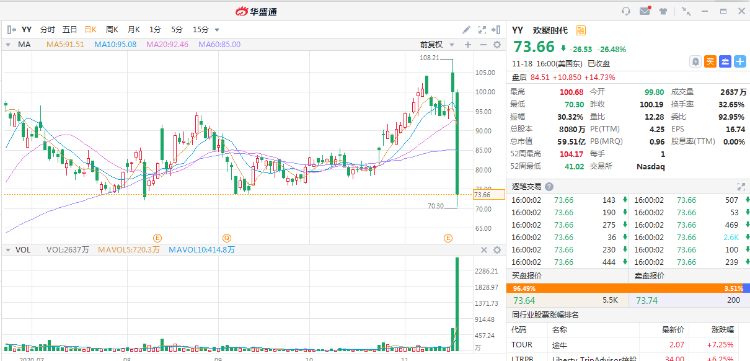Select the pencil drawing tool icon
The height and width of the screenshot is (361, 750).
466,30
